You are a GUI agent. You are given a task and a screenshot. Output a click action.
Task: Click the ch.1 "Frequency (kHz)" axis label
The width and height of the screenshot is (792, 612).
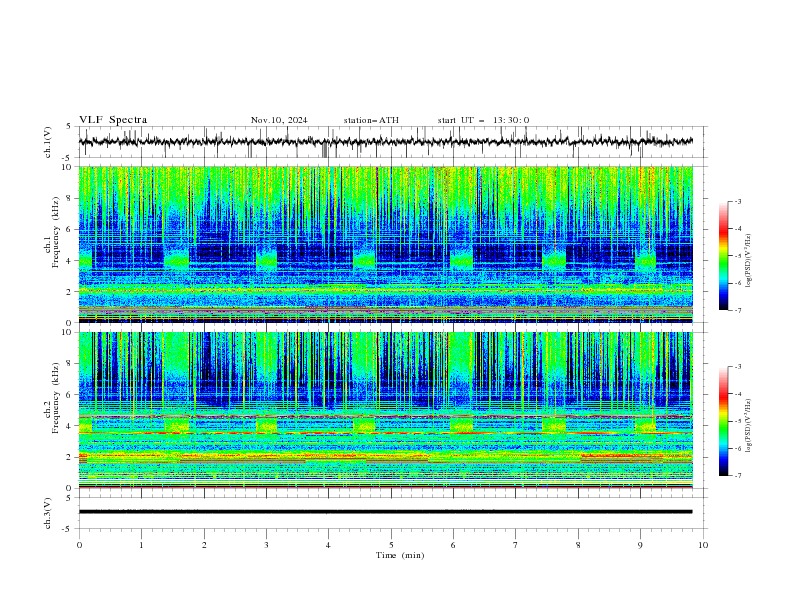click(56, 233)
